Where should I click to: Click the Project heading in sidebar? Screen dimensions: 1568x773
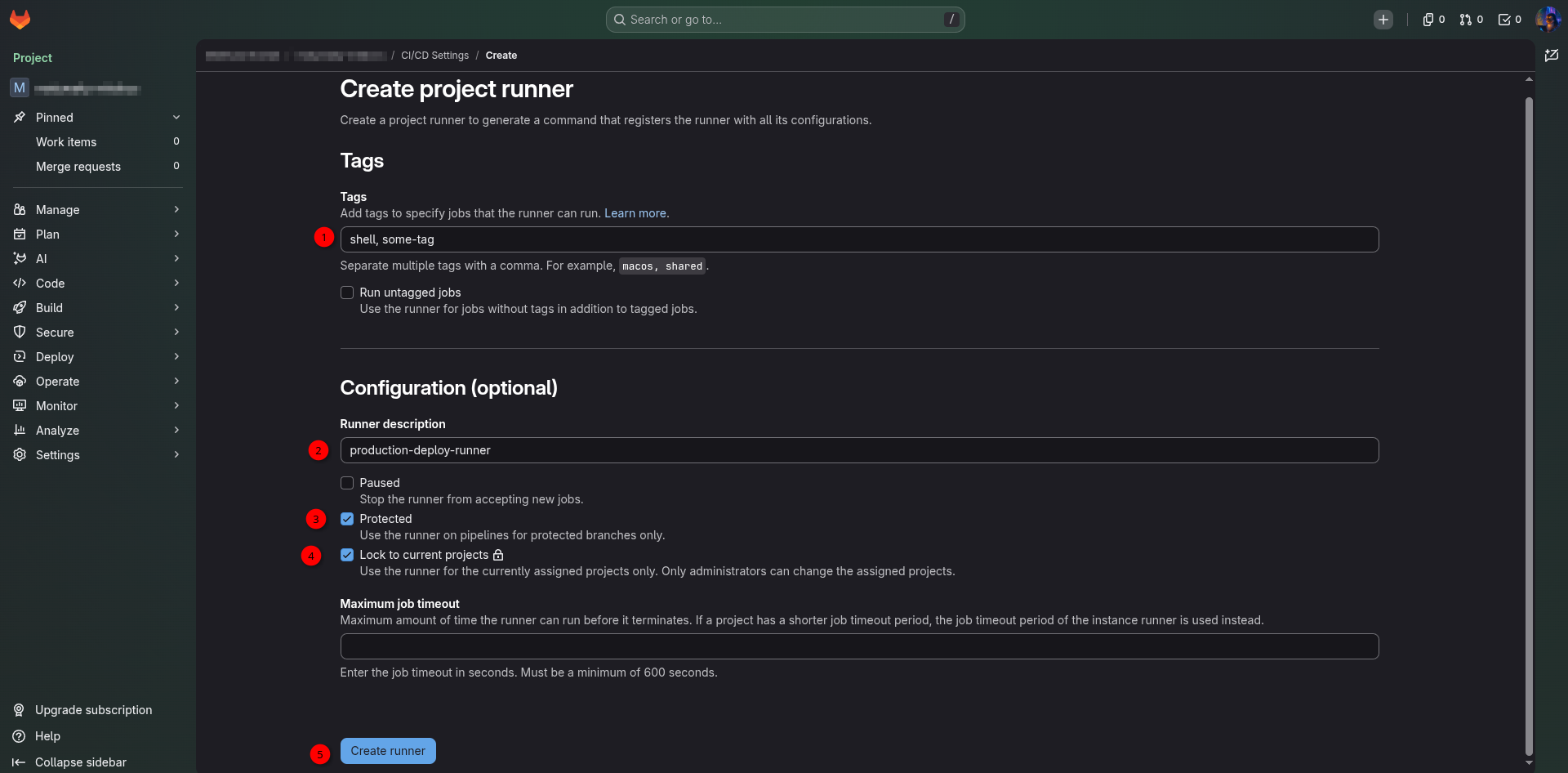click(33, 58)
